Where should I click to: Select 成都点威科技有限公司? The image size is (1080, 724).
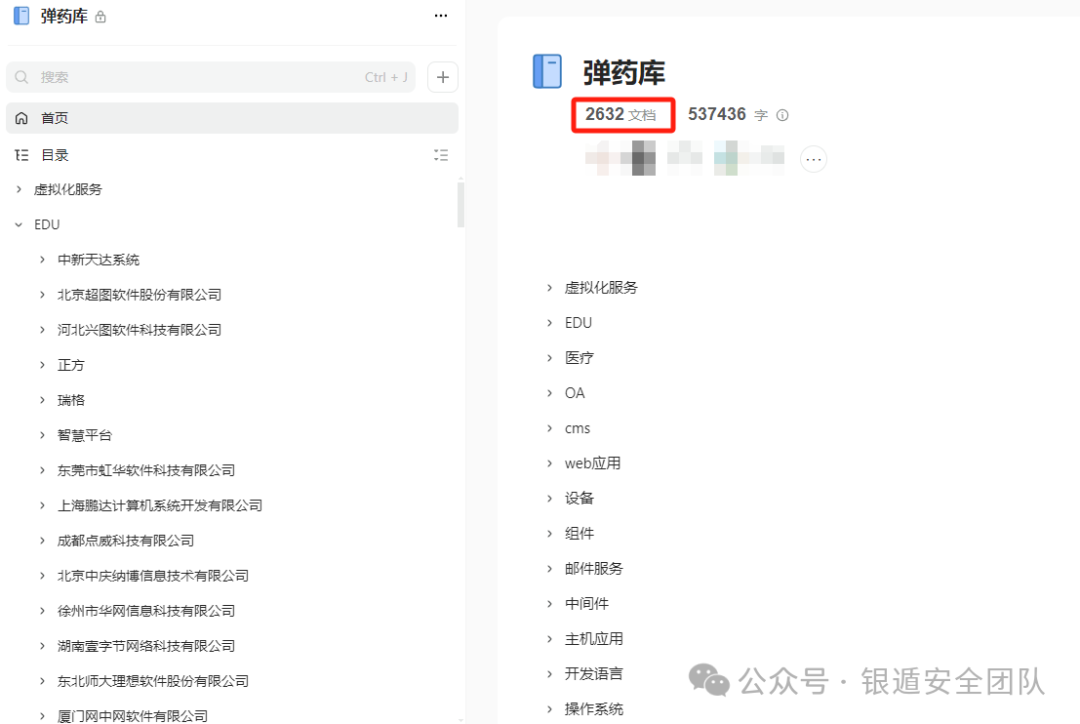point(125,541)
